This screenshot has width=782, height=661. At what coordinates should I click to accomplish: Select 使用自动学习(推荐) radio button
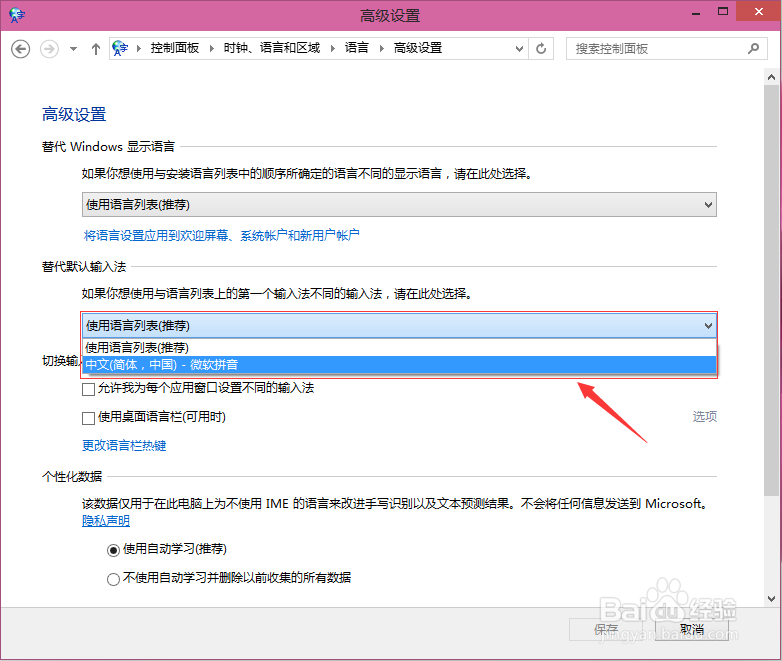tap(113, 550)
